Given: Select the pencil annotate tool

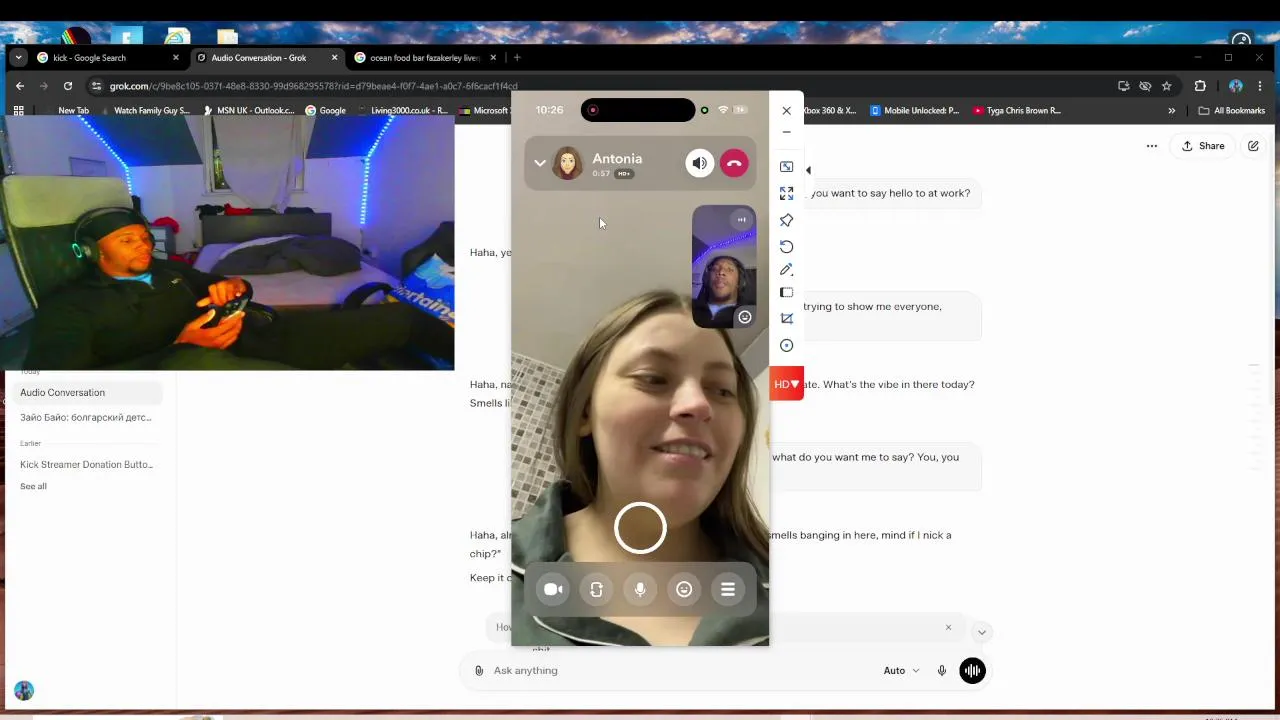Looking at the screenshot, I should 787,270.
